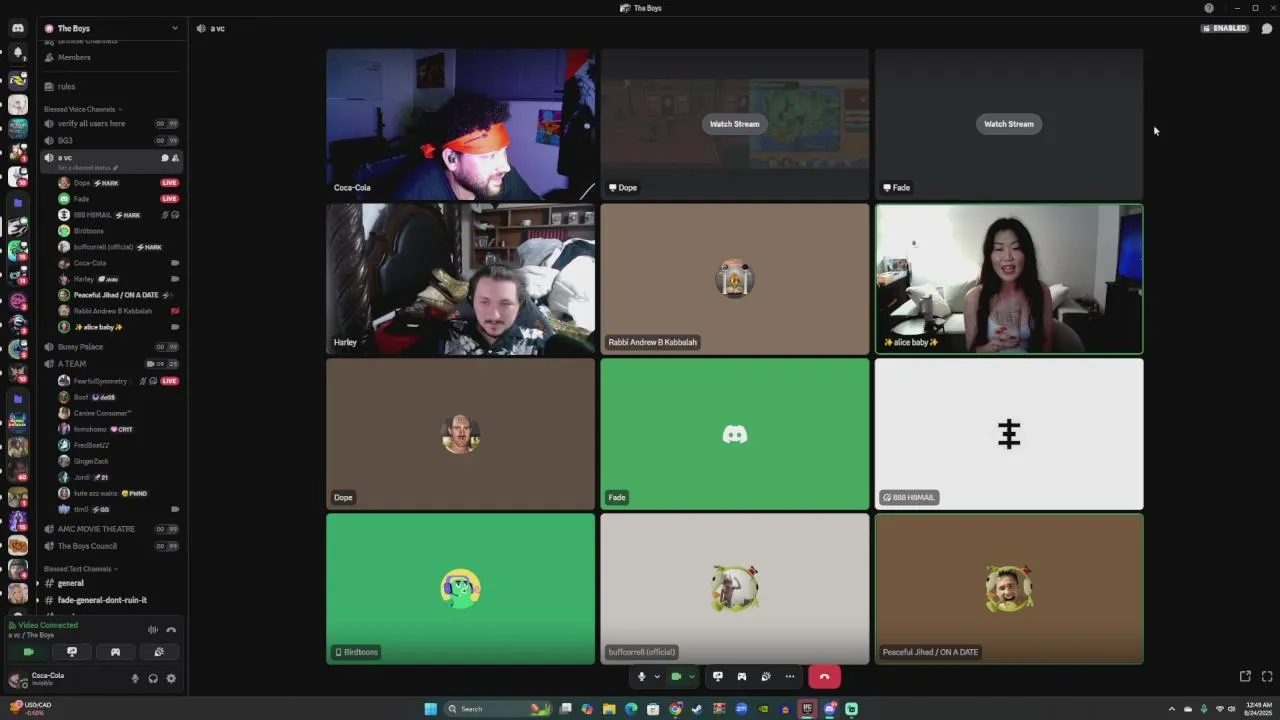Open more options in the call control bar
The width and height of the screenshot is (1280, 720).
790,677
